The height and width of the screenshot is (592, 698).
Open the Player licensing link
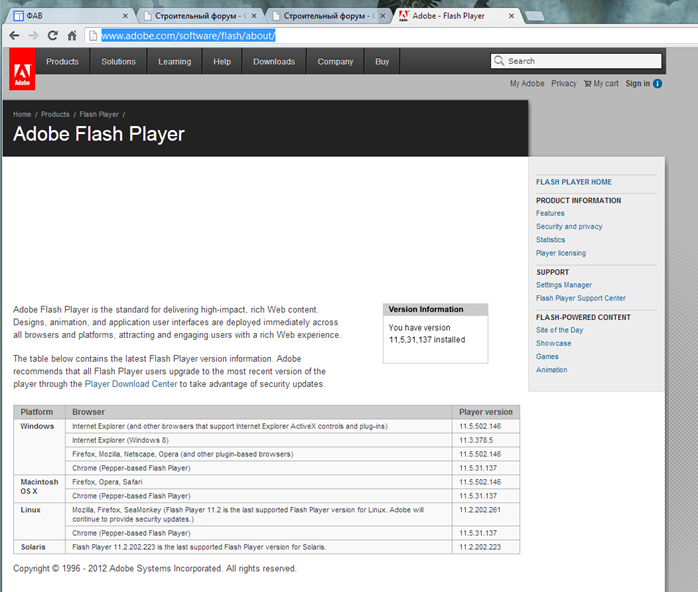(561, 253)
